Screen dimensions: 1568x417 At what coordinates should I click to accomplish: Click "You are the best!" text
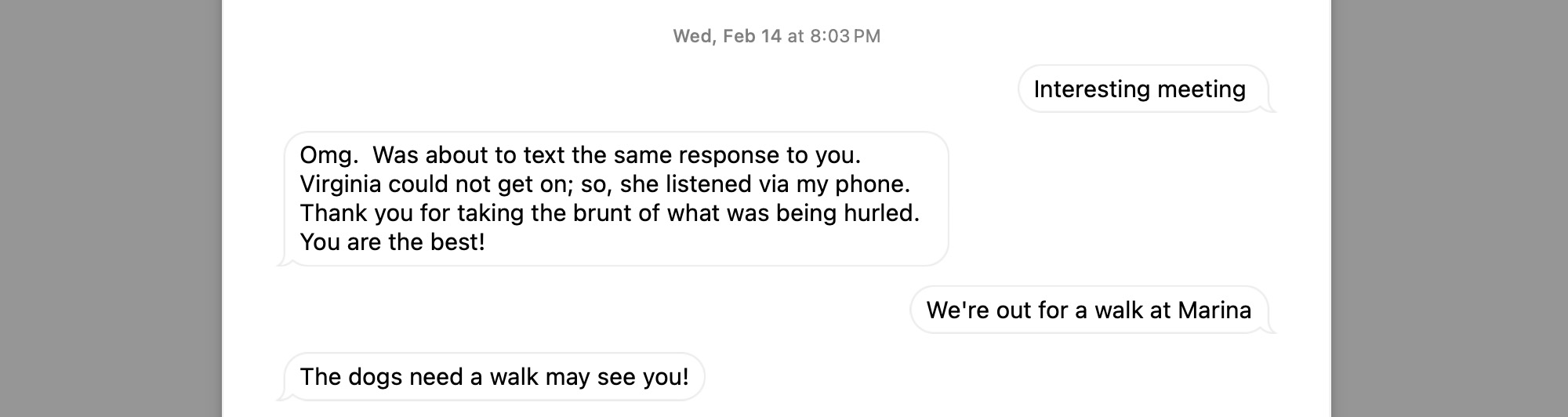392,242
